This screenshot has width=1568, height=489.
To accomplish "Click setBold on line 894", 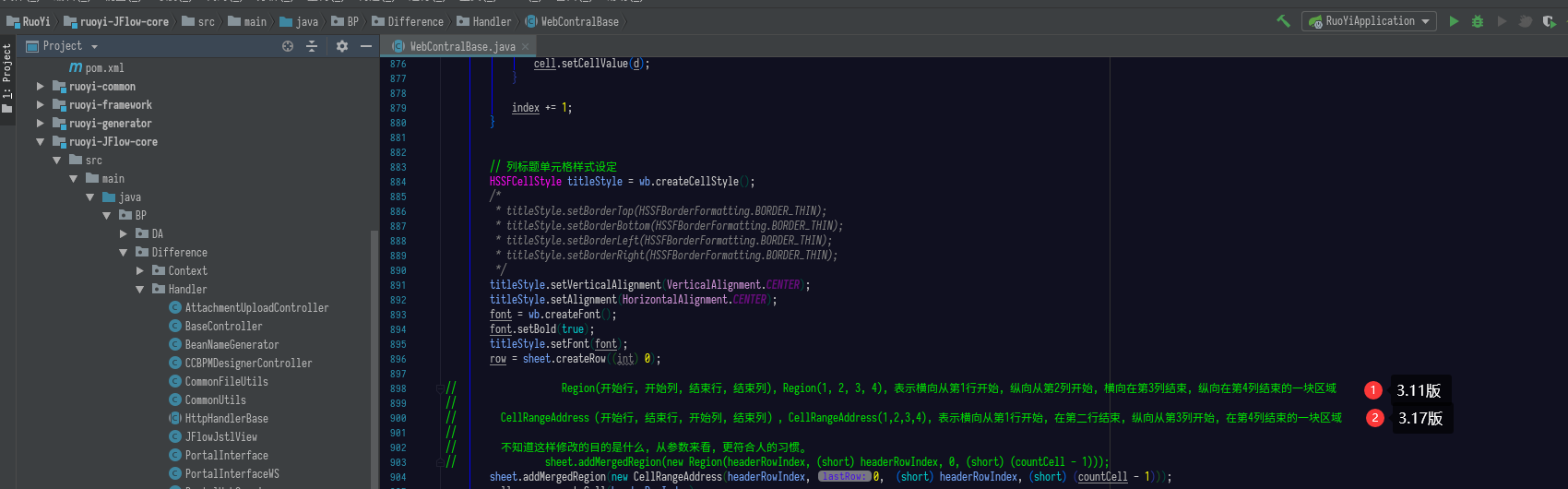I will tap(537, 329).
